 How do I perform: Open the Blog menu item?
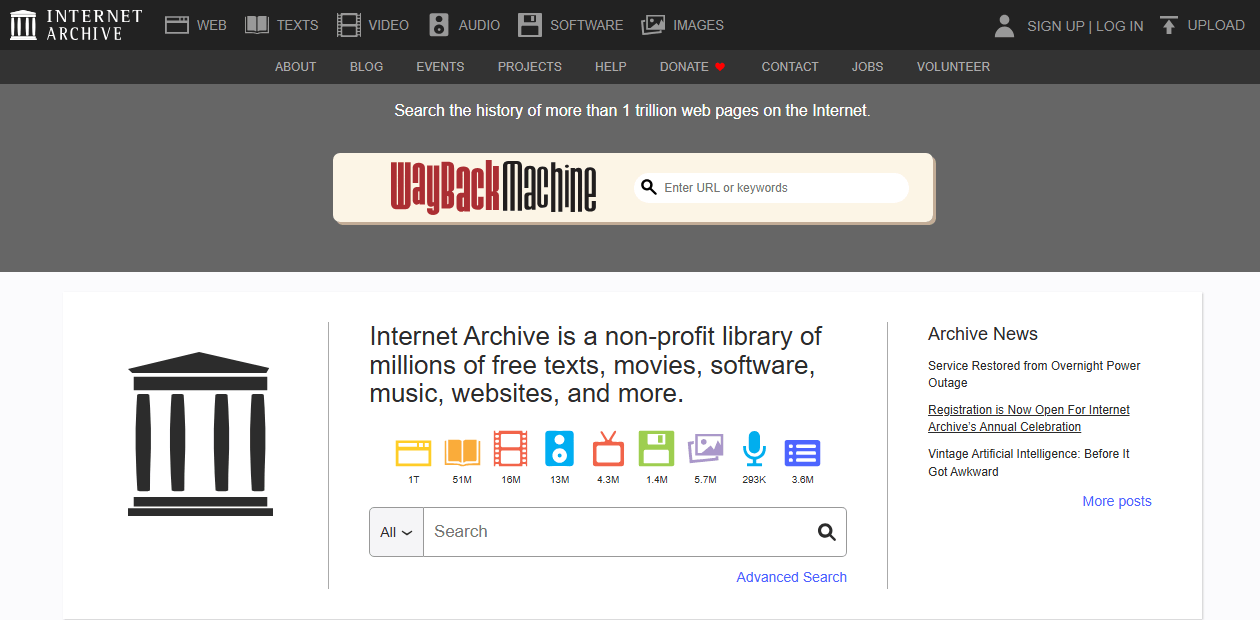point(367,67)
